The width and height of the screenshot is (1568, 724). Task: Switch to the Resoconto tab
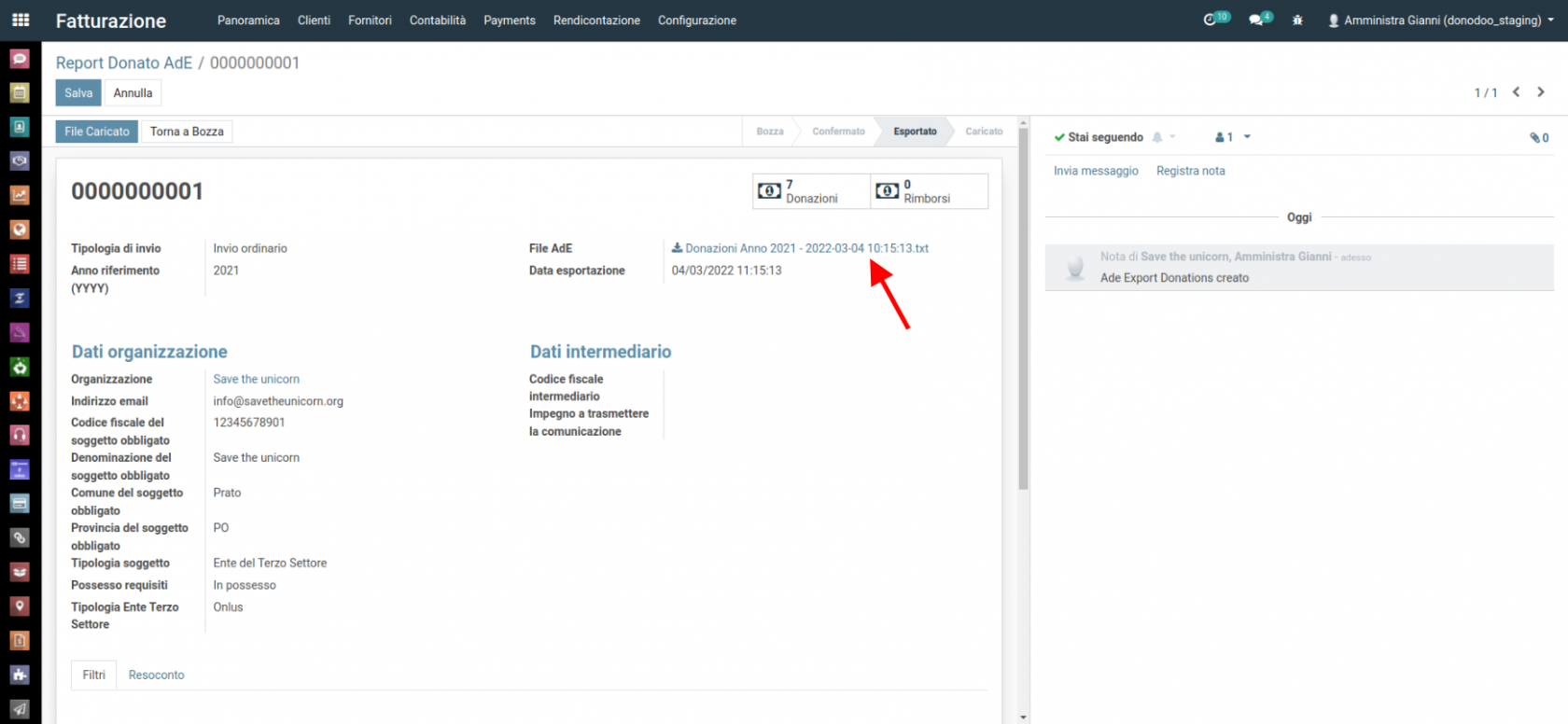tap(156, 675)
